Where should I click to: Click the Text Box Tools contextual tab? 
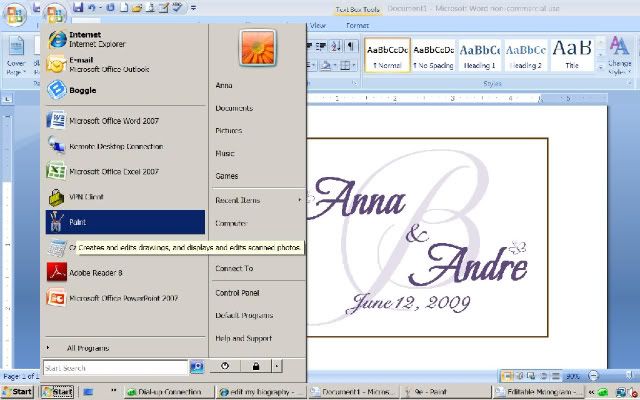coord(358,9)
